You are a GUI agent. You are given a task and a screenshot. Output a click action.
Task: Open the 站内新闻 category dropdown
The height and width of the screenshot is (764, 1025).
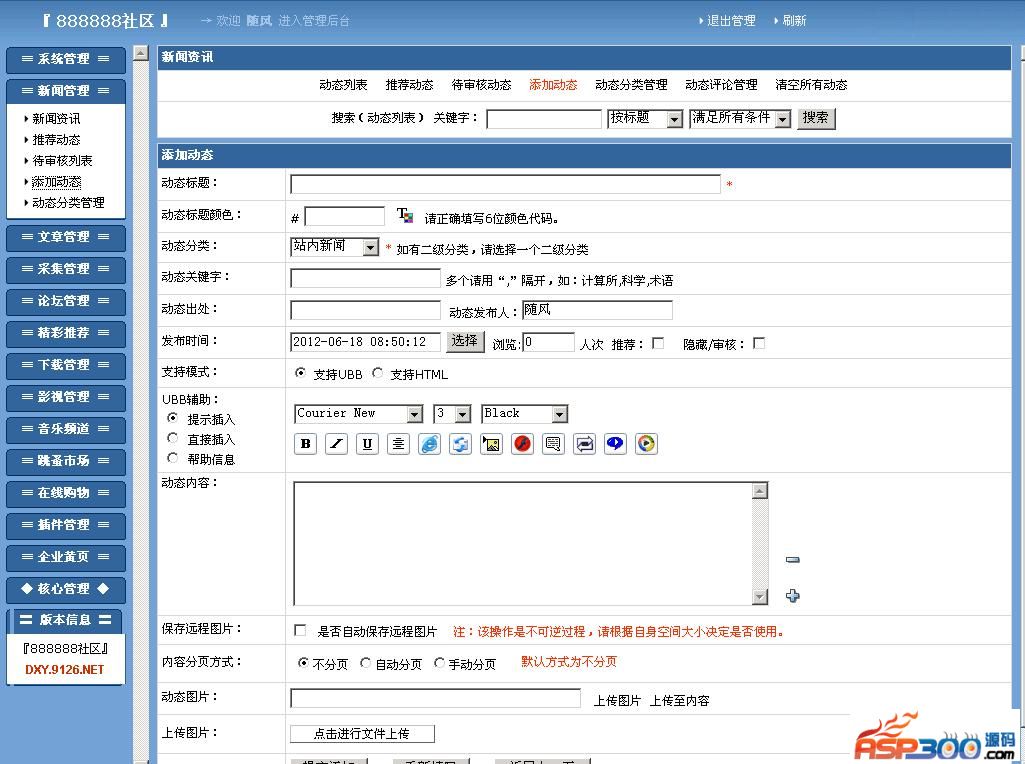point(335,246)
